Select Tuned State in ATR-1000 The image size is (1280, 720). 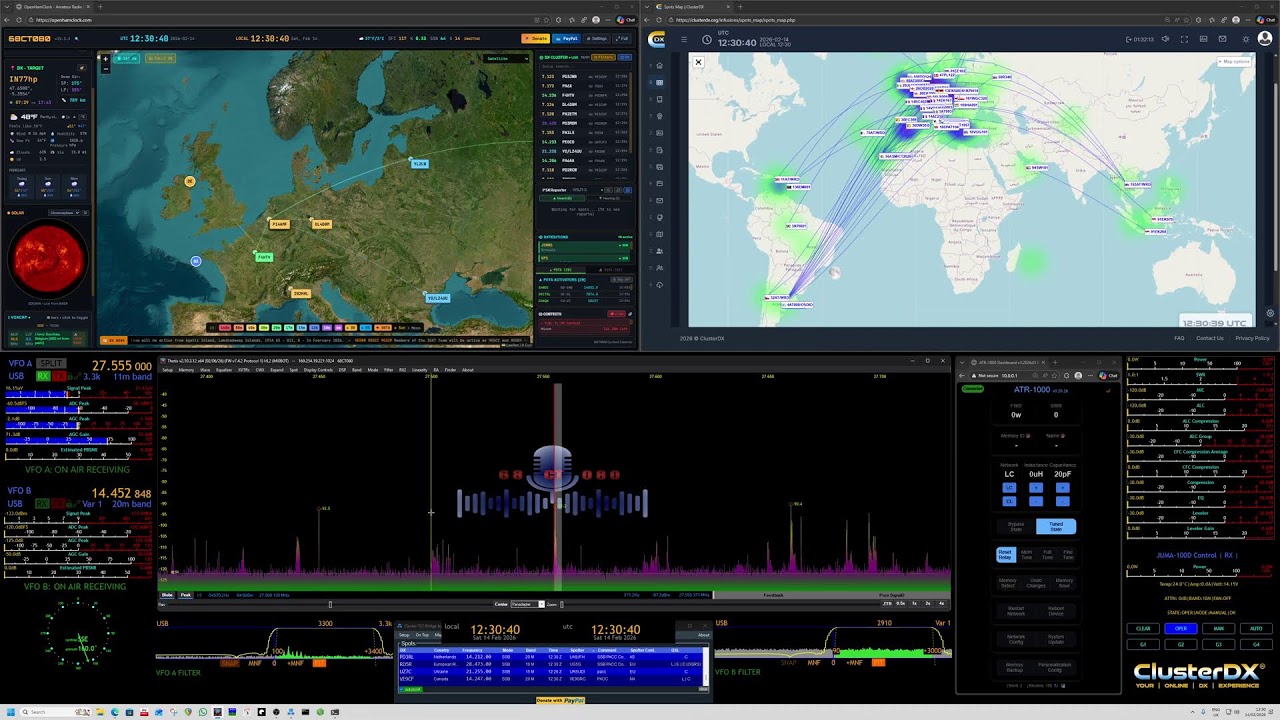(x=1056, y=526)
